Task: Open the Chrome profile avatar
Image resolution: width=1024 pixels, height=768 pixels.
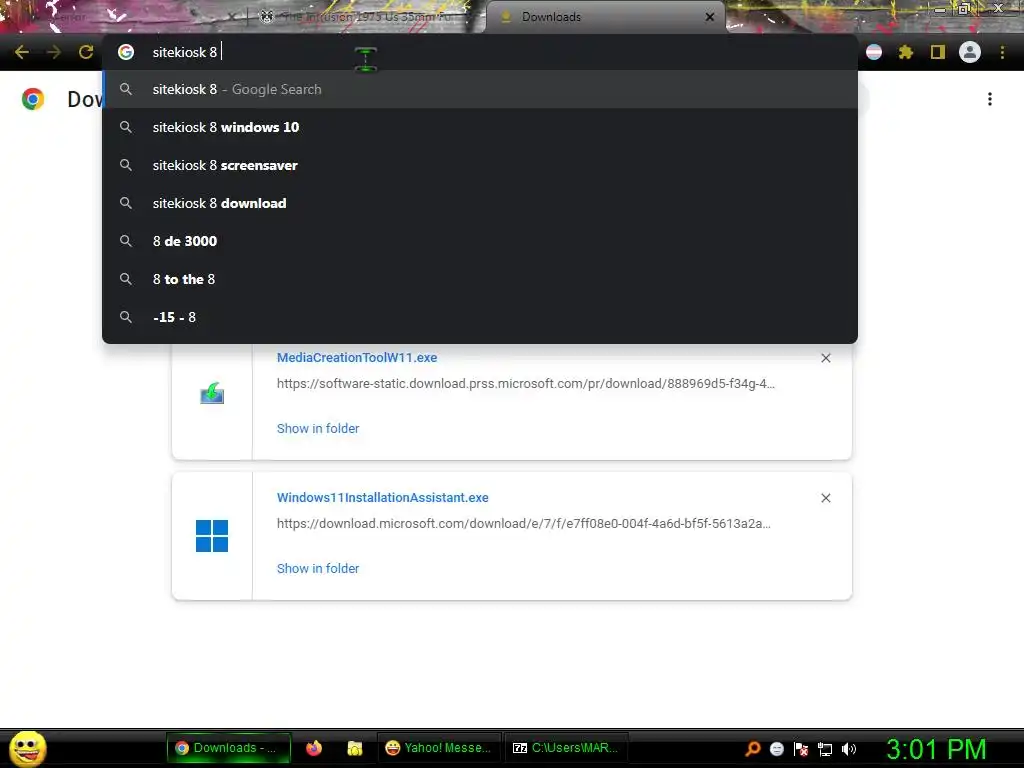Action: point(970,52)
